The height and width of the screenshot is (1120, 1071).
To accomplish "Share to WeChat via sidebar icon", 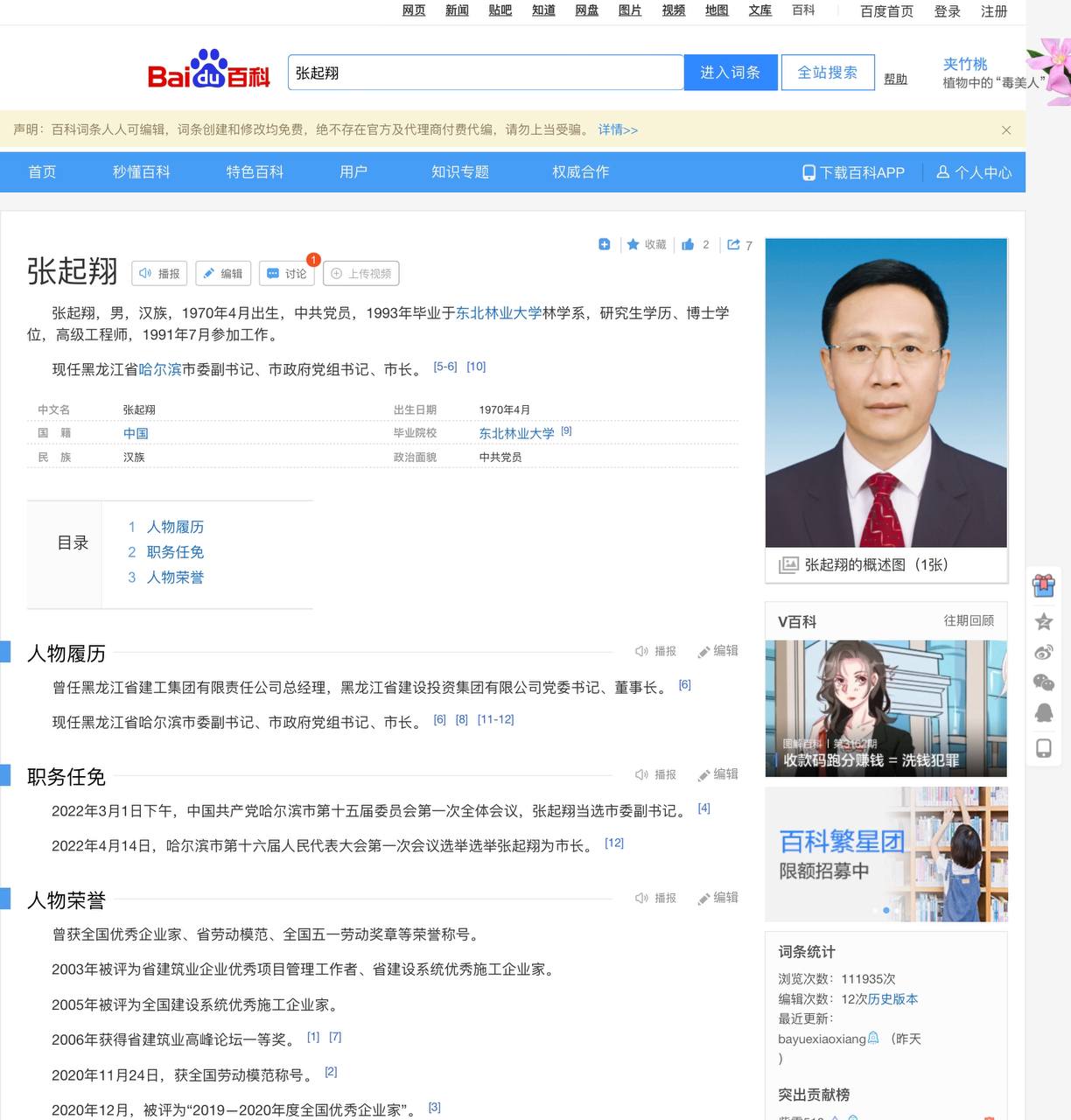I will tap(1043, 682).
